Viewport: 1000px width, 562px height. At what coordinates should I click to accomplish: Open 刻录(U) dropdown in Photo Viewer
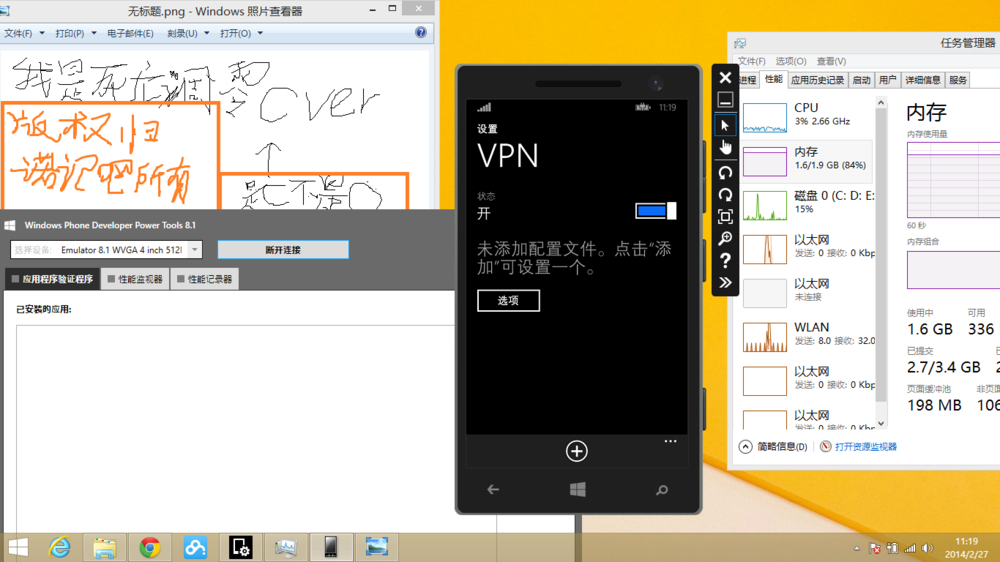[x=188, y=33]
